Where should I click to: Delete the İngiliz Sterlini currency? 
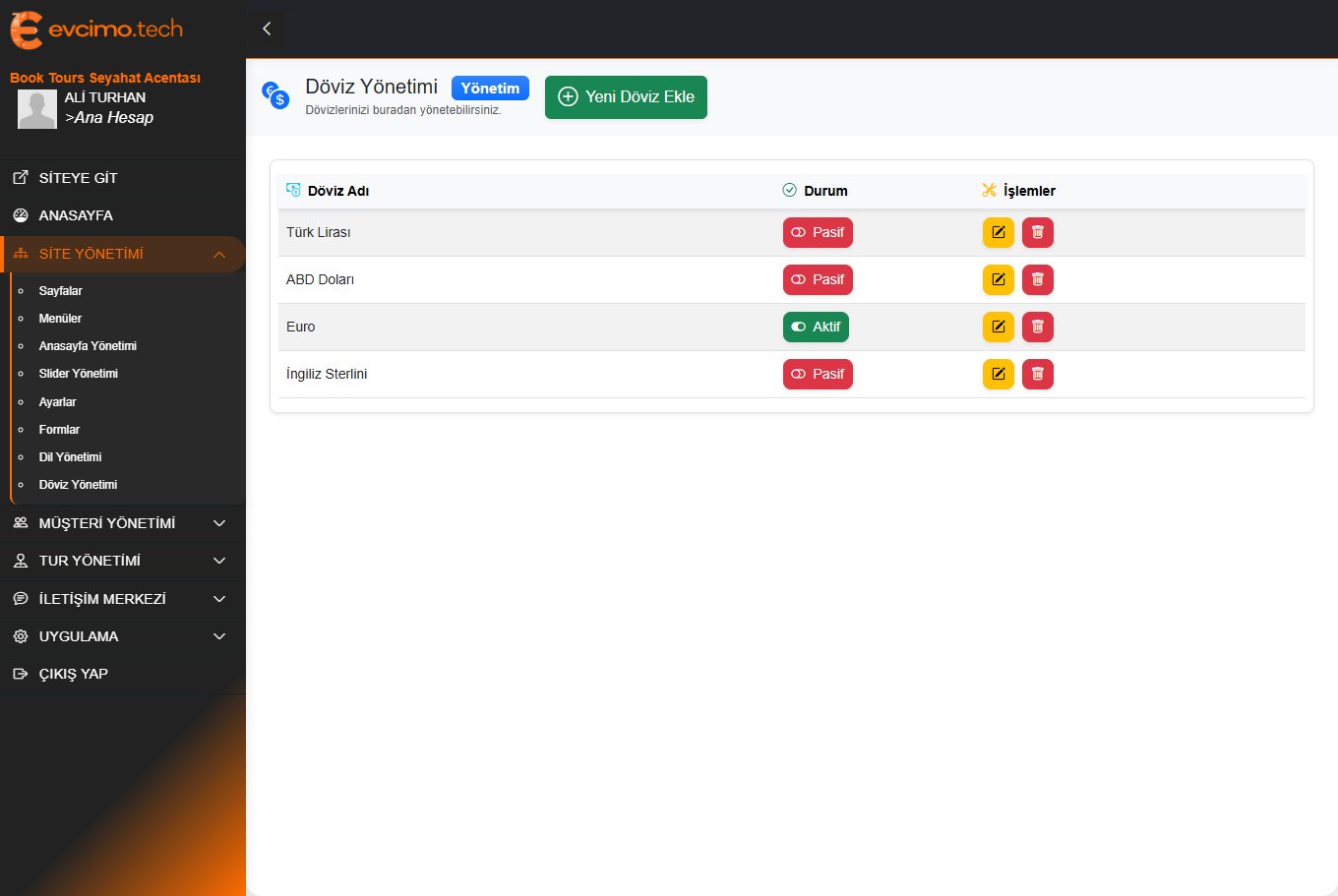(1037, 375)
